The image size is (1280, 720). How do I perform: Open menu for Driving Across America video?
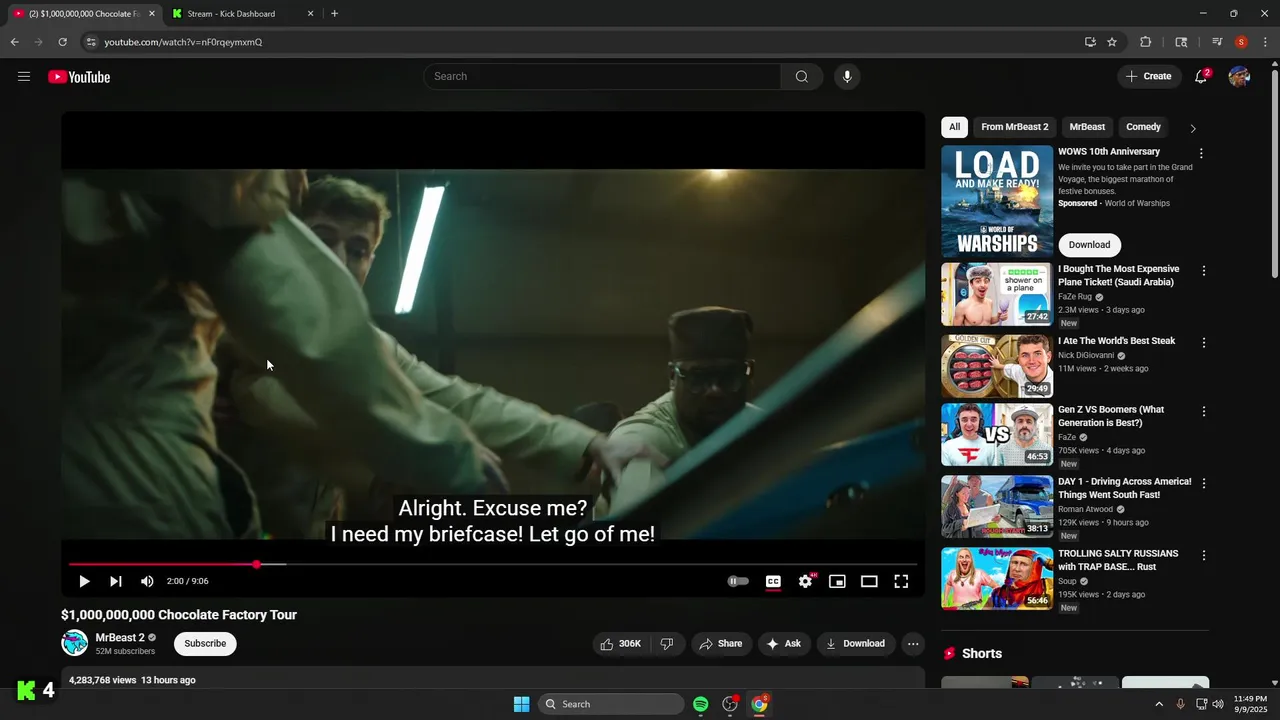point(1203,483)
